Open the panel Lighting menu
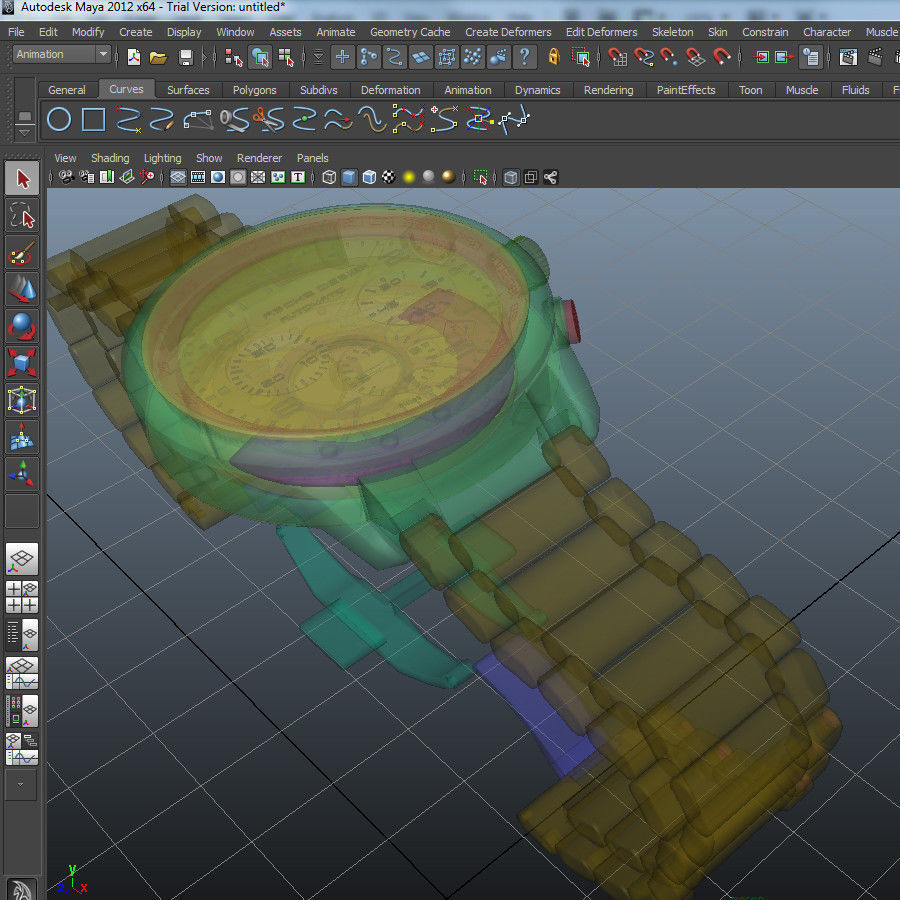The image size is (900, 900). (x=162, y=158)
